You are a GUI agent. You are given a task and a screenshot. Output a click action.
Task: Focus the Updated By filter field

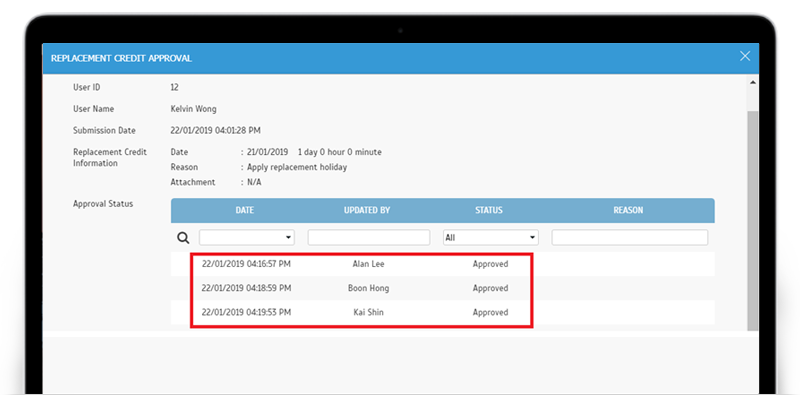369,237
